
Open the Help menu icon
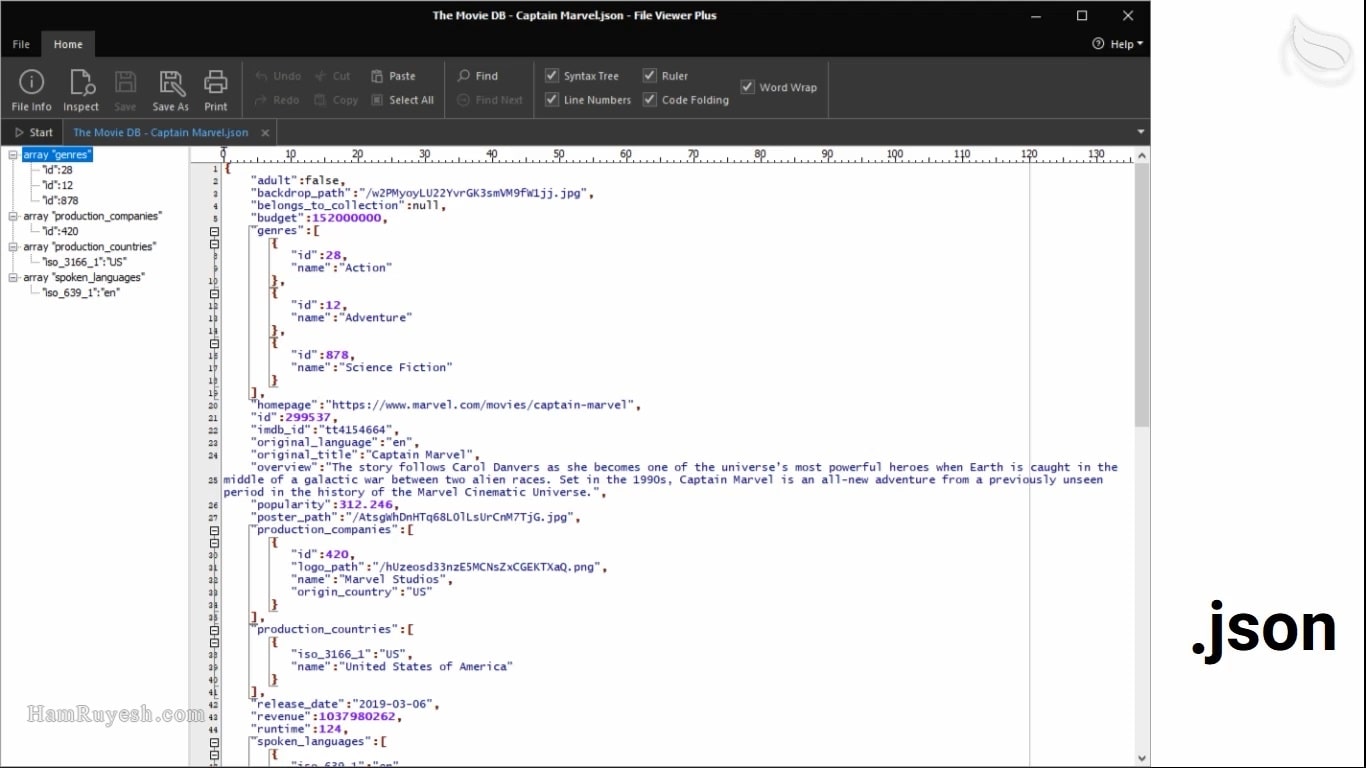coord(1098,44)
